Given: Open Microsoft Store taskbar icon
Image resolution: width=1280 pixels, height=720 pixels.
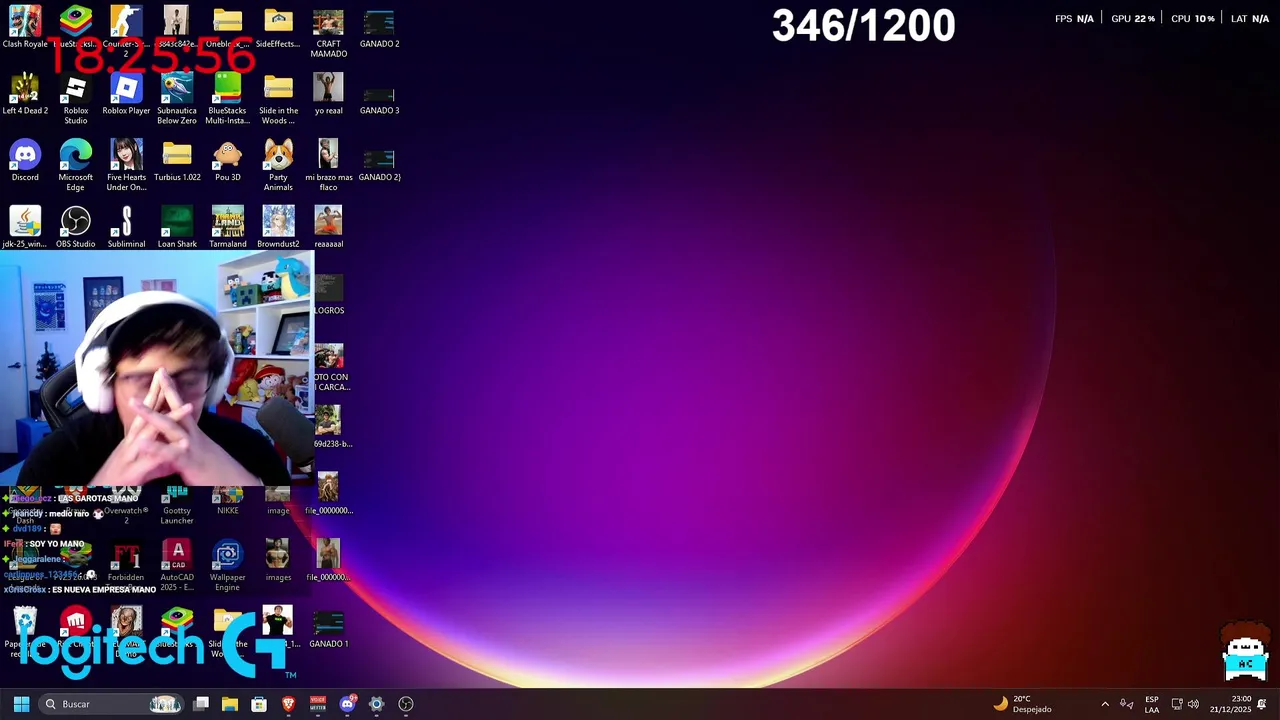Looking at the screenshot, I should [259, 704].
